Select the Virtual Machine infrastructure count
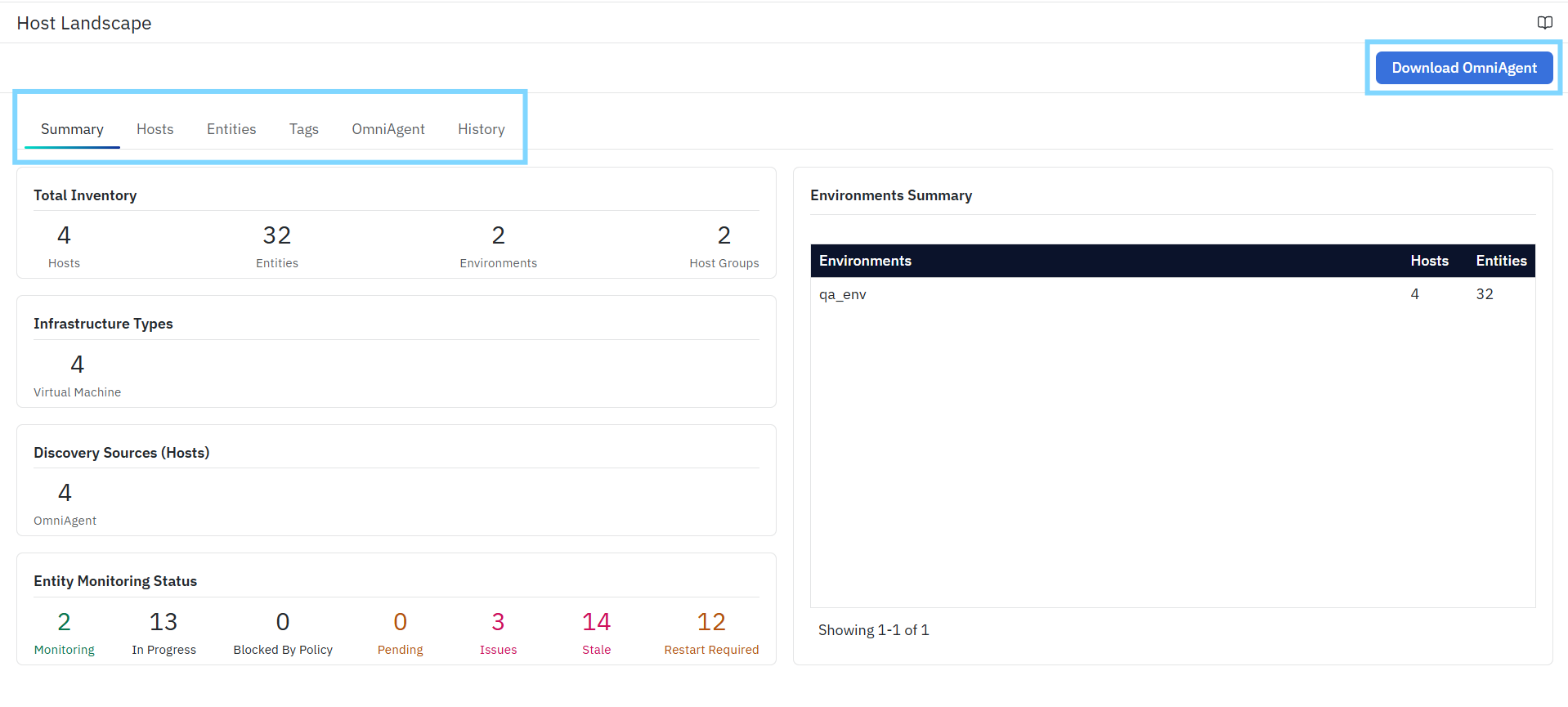Image resolution: width=1568 pixels, height=707 pixels. tap(77, 364)
